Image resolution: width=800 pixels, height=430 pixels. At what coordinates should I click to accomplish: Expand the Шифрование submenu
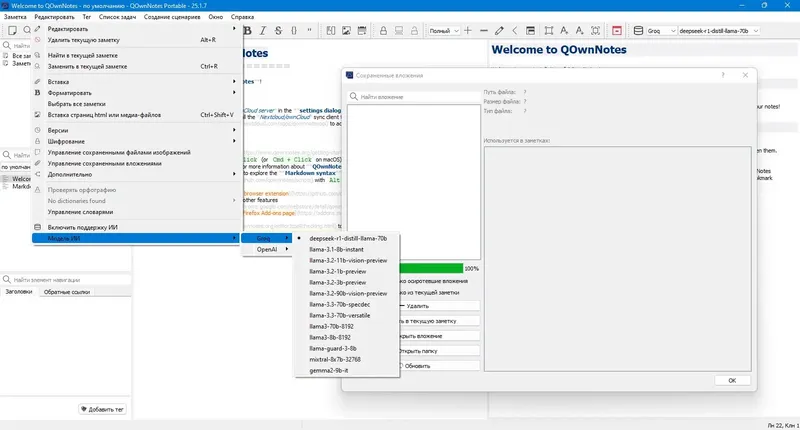tap(136, 141)
